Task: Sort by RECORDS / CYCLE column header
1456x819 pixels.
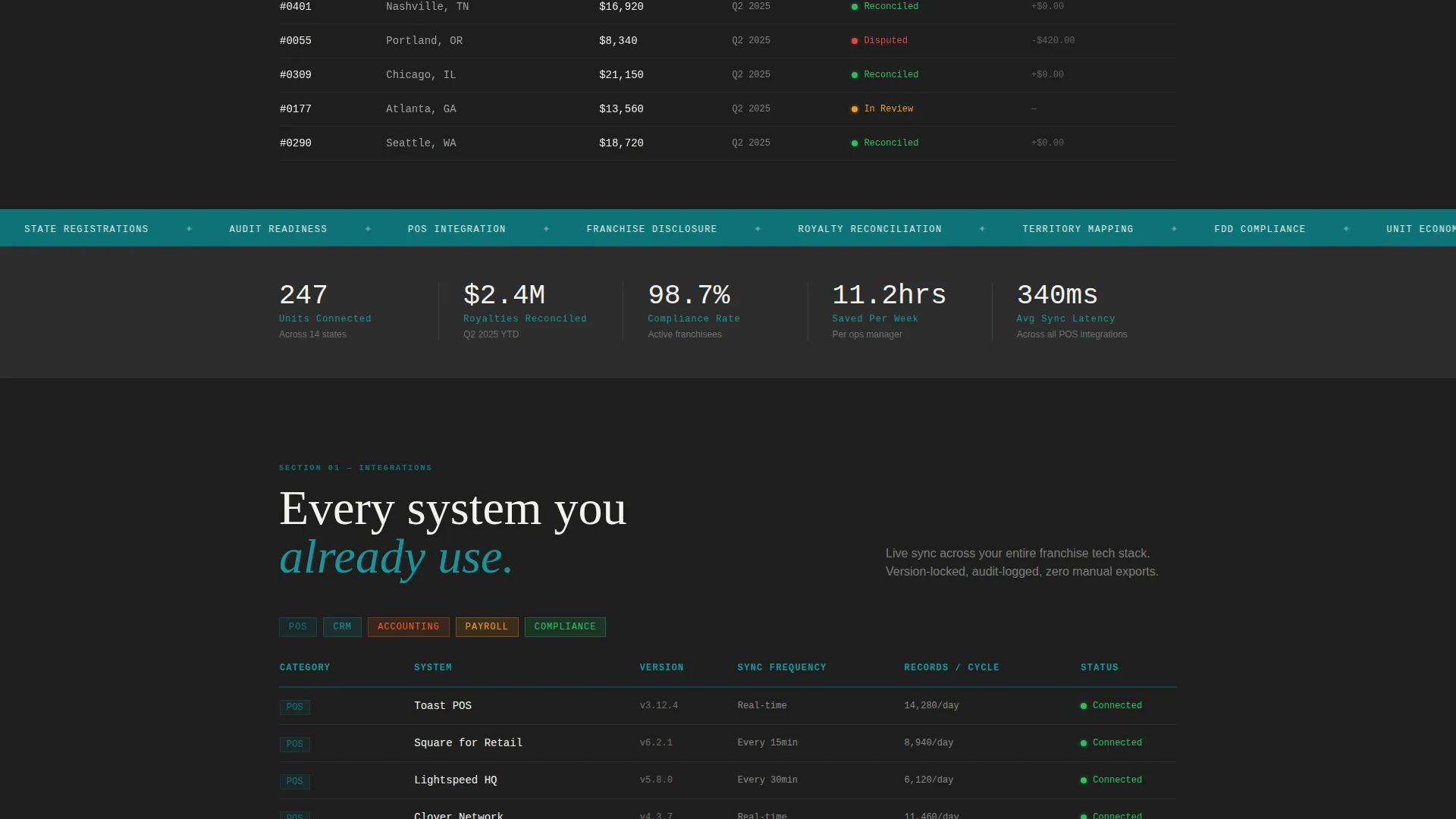Action: pyautogui.click(x=951, y=667)
